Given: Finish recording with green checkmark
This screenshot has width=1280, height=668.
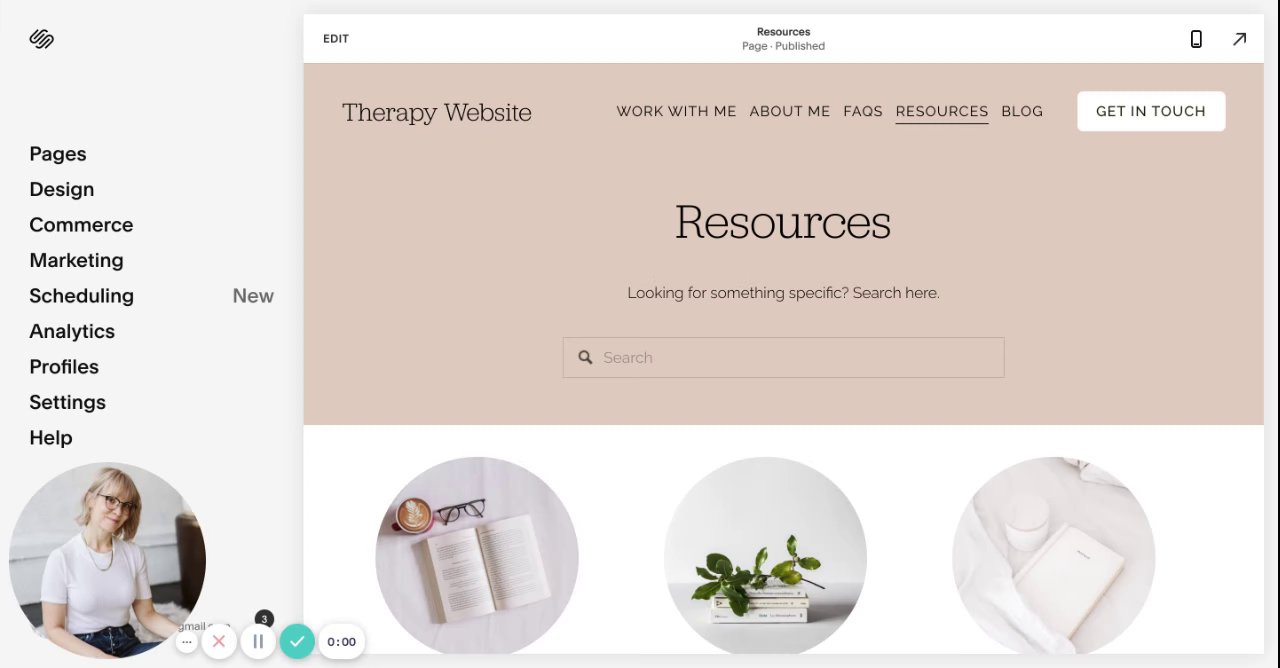Looking at the screenshot, I should pos(297,641).
